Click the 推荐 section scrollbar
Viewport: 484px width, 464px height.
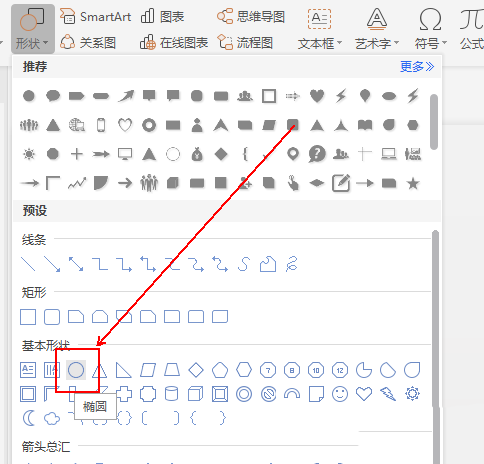(434, 122)
